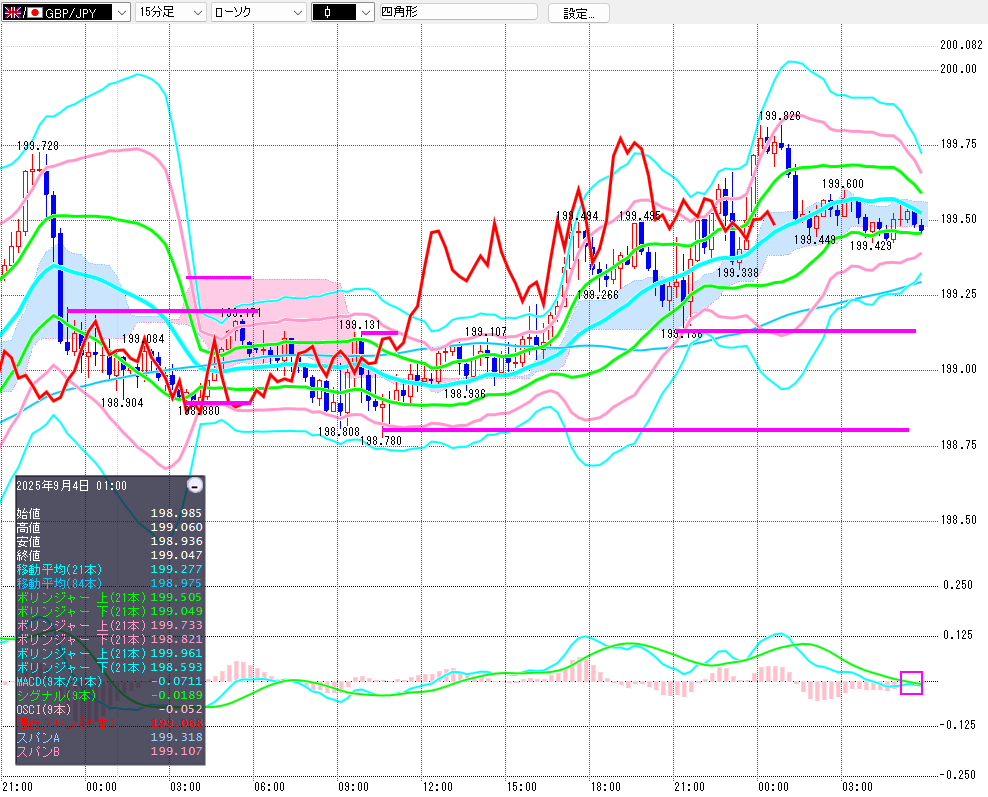Click the 12:00 time axis label

(438, 787)
